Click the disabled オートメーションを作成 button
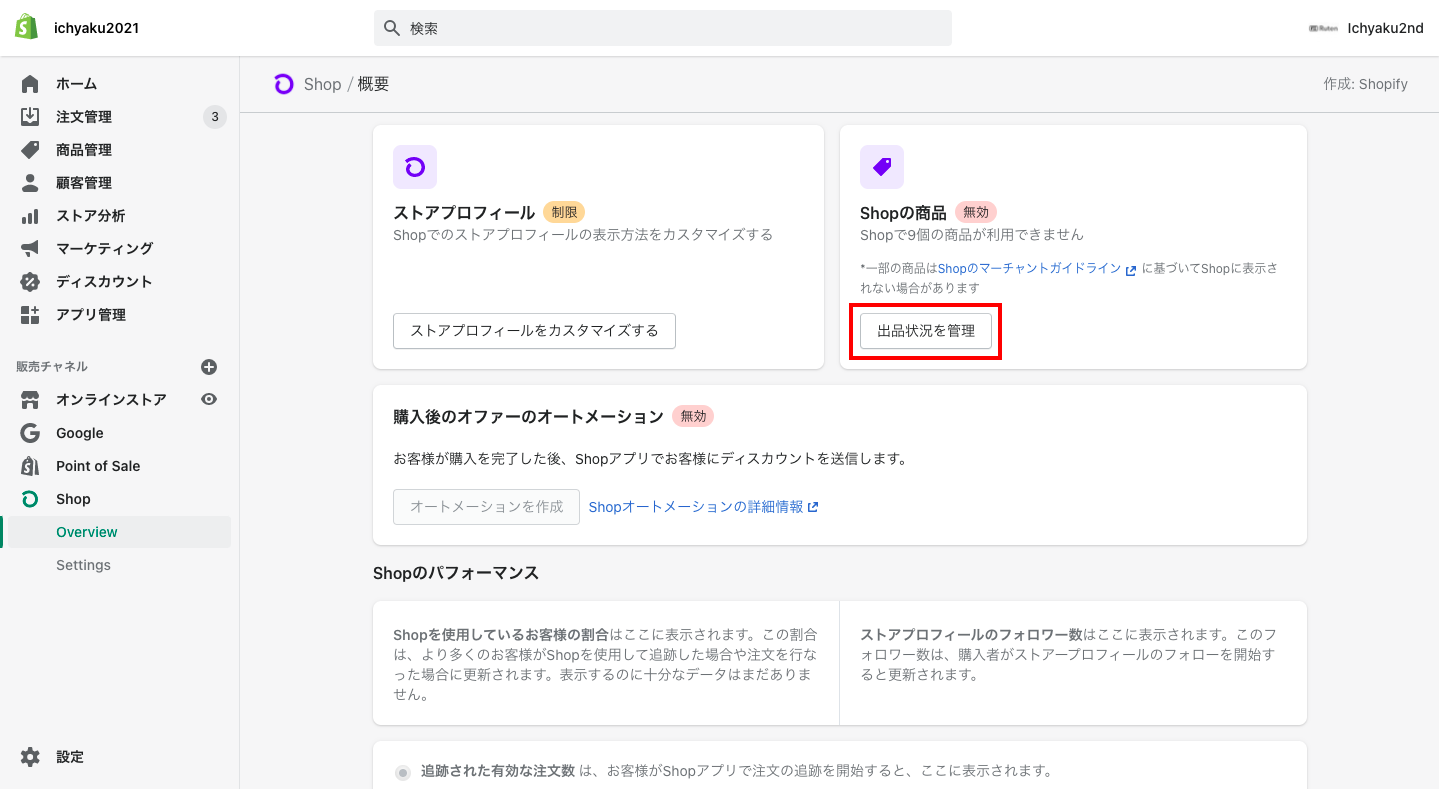Image resolution: width=1439 pixels, height=789 pixels. (486, 507)
